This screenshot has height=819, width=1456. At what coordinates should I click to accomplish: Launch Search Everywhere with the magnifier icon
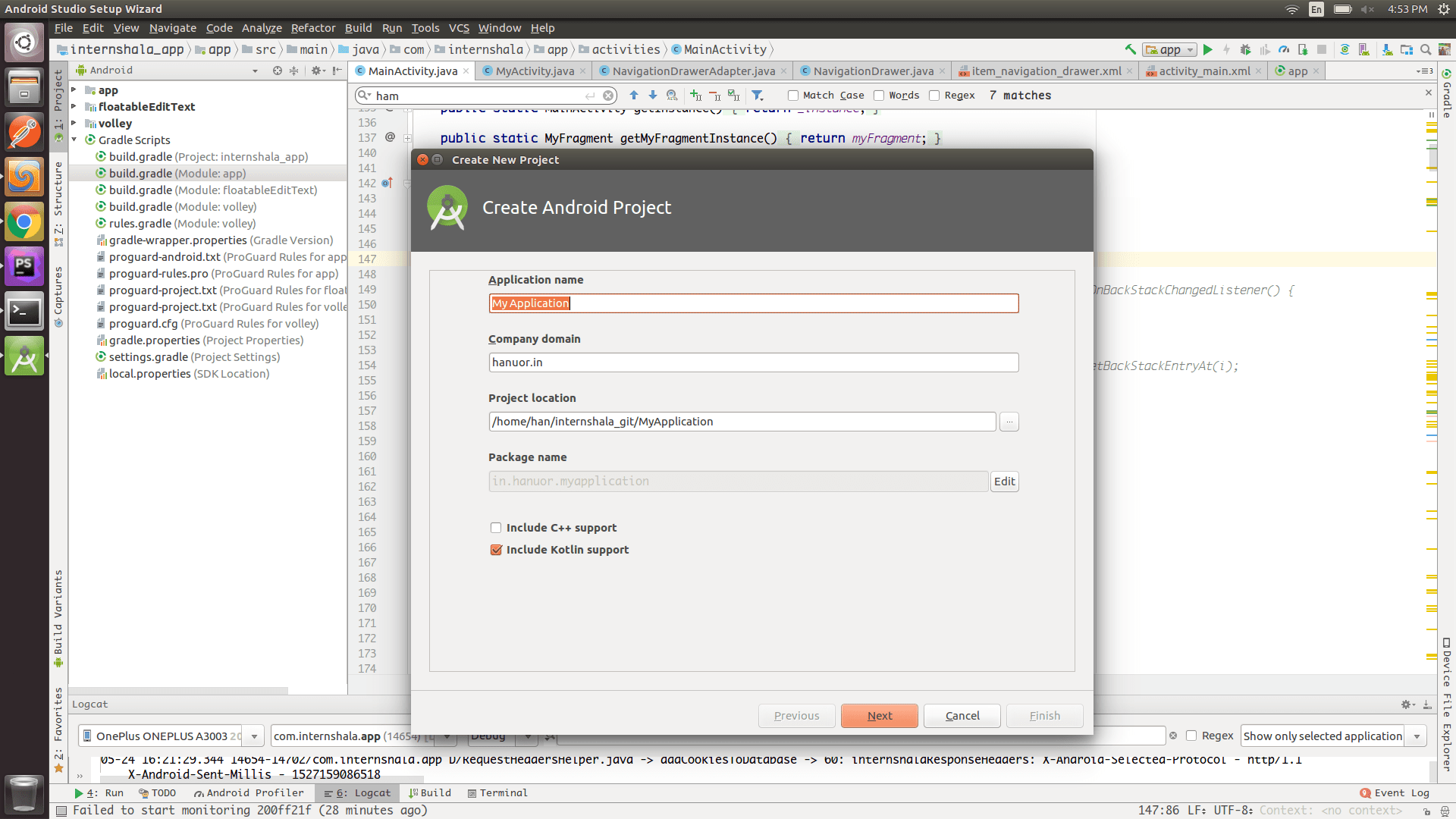(1426, 49)
